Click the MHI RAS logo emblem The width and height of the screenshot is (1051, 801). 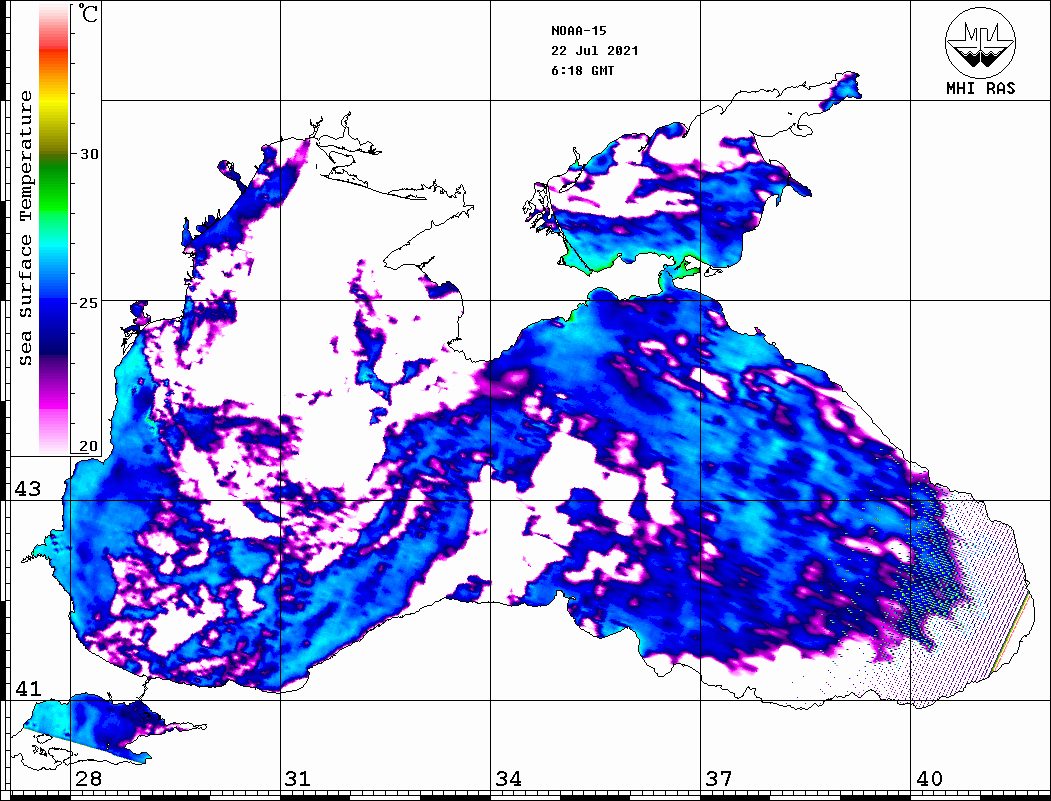tap(981, 42)
